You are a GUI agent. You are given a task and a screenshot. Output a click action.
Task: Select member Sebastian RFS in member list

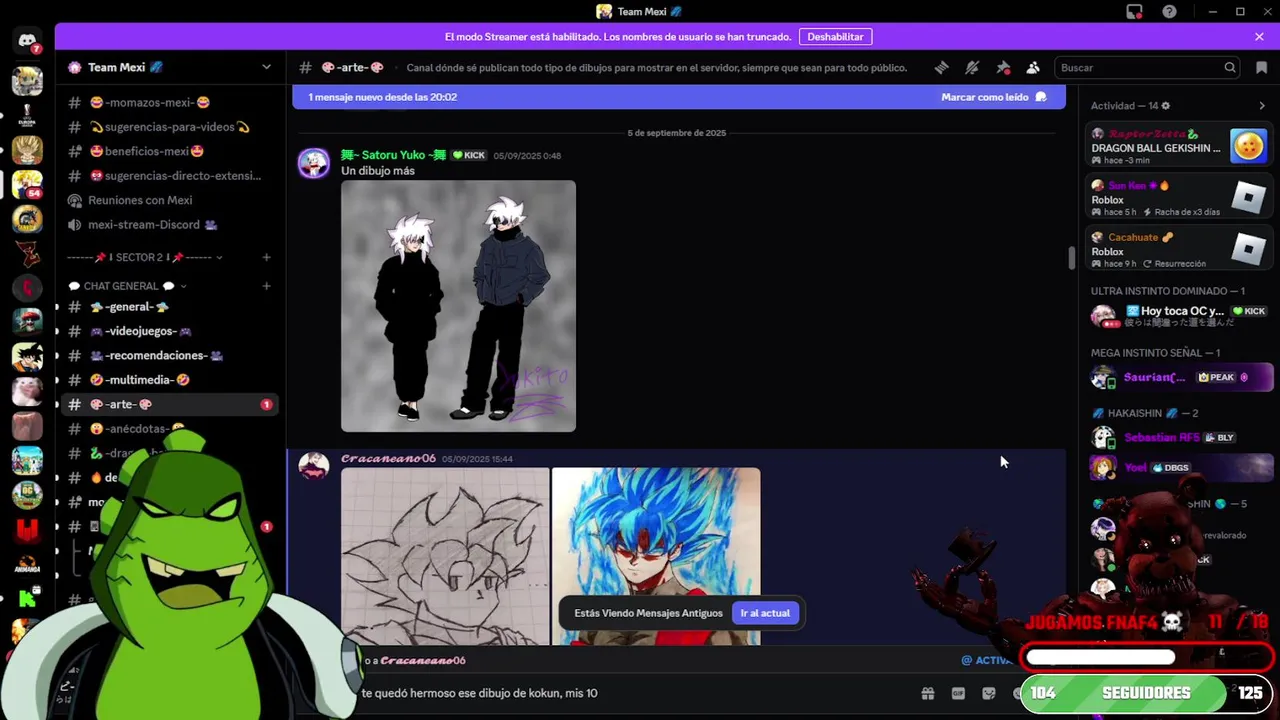[1179, 437]
